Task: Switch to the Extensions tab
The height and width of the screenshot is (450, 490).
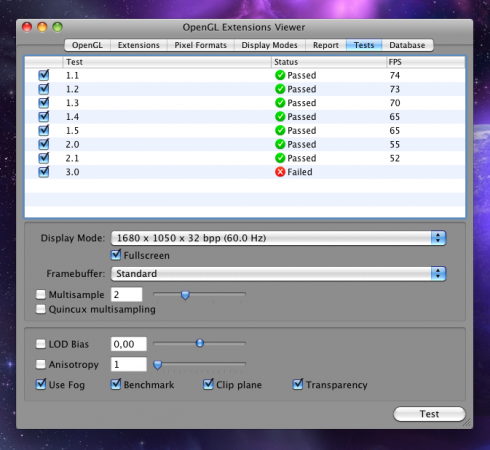Action: (139, 45)
